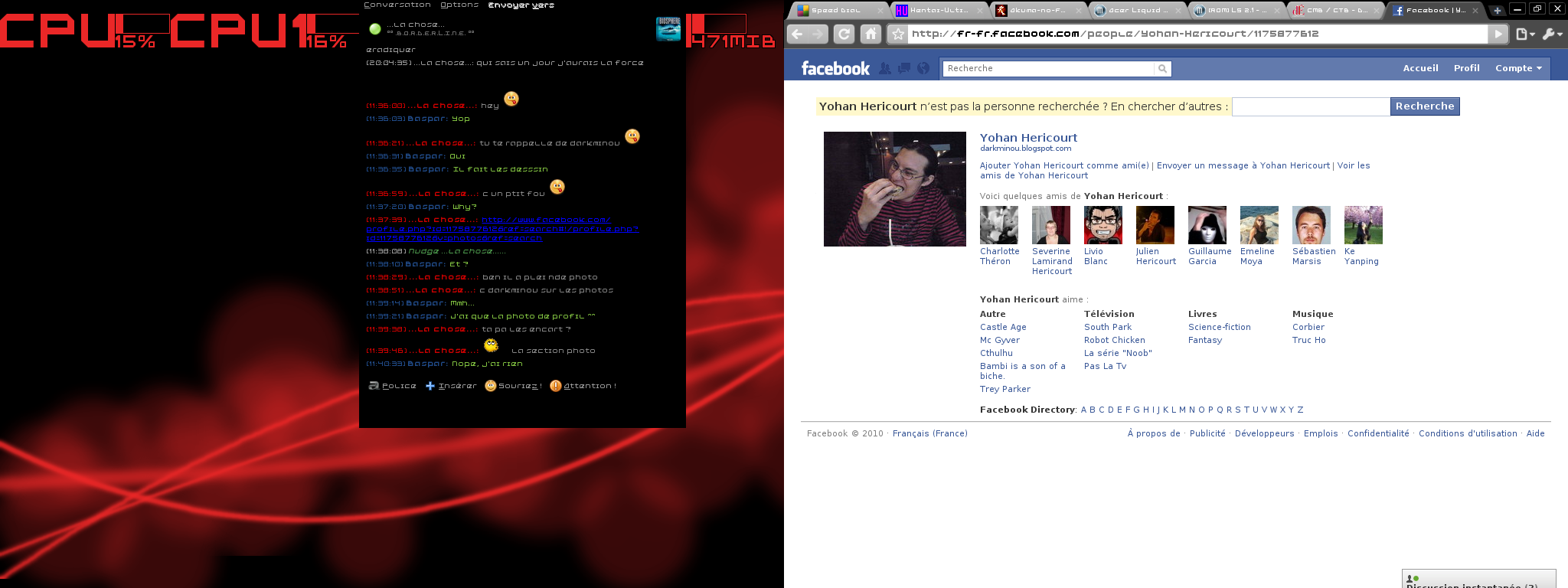Click the Insérer plus button in chat
Image resolution: width=1568 pixels, height=588 pixels.
tap(451, 386)
